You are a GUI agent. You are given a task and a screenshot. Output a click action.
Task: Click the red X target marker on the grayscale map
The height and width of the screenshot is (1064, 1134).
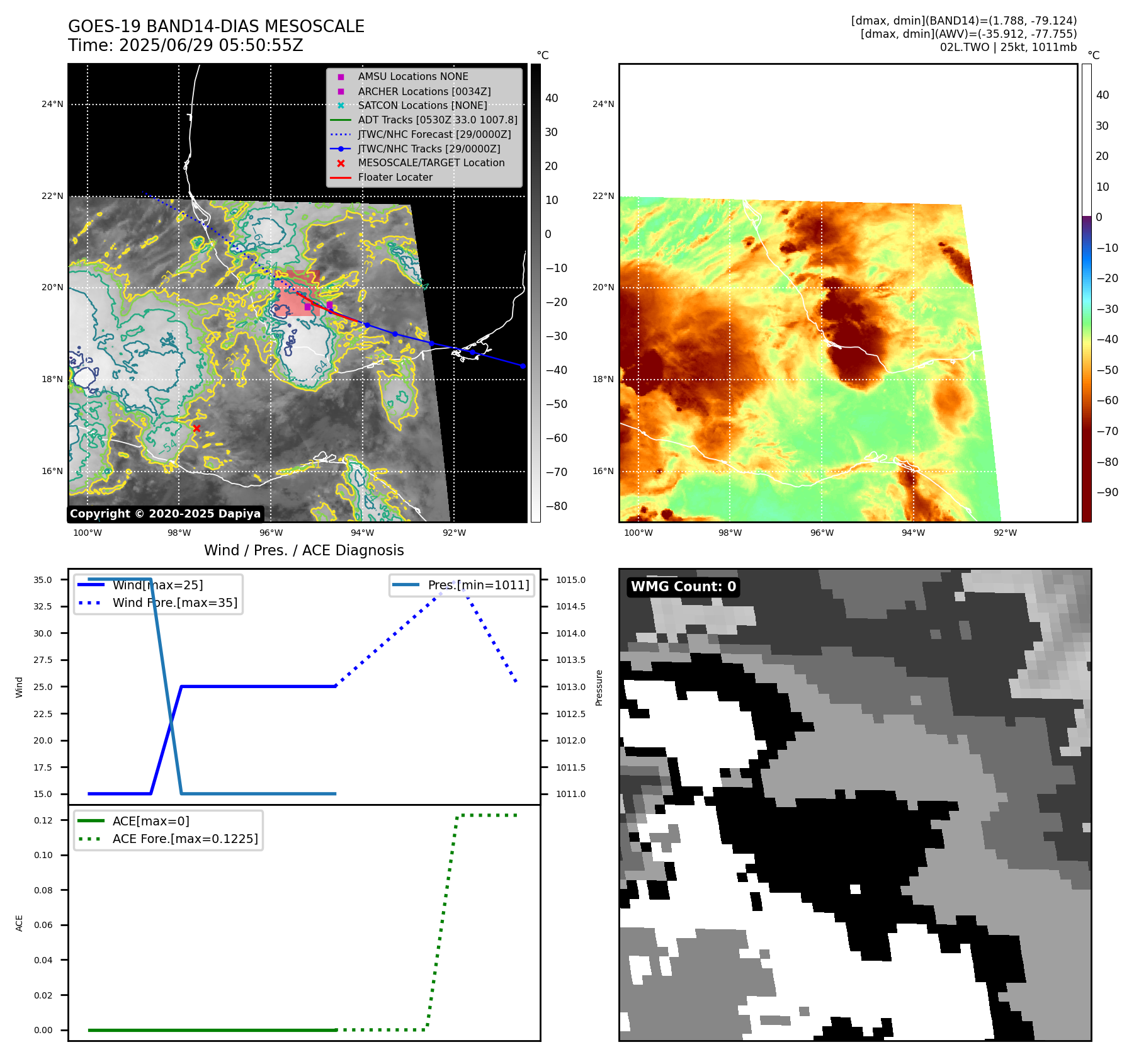[196, 428]
